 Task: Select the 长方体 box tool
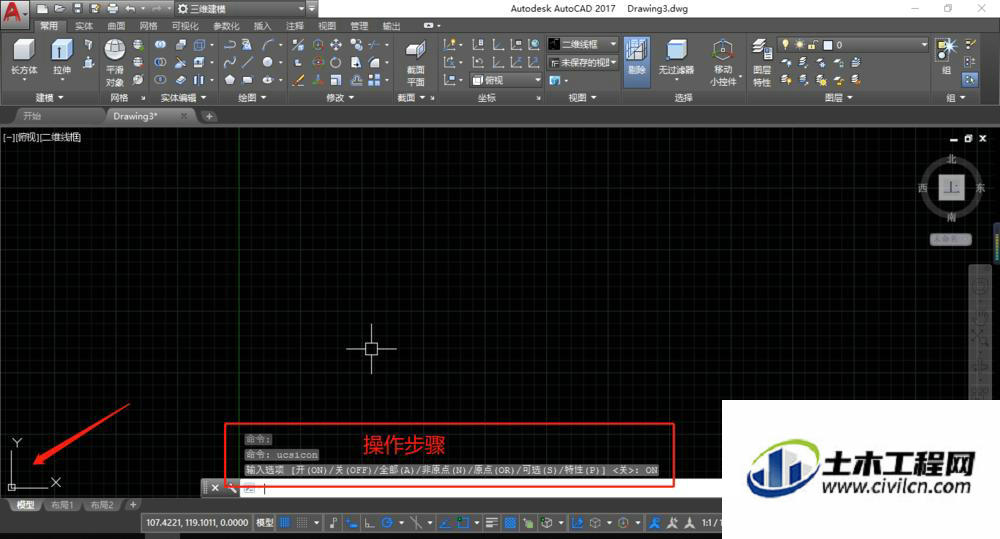tap(24, 57)
